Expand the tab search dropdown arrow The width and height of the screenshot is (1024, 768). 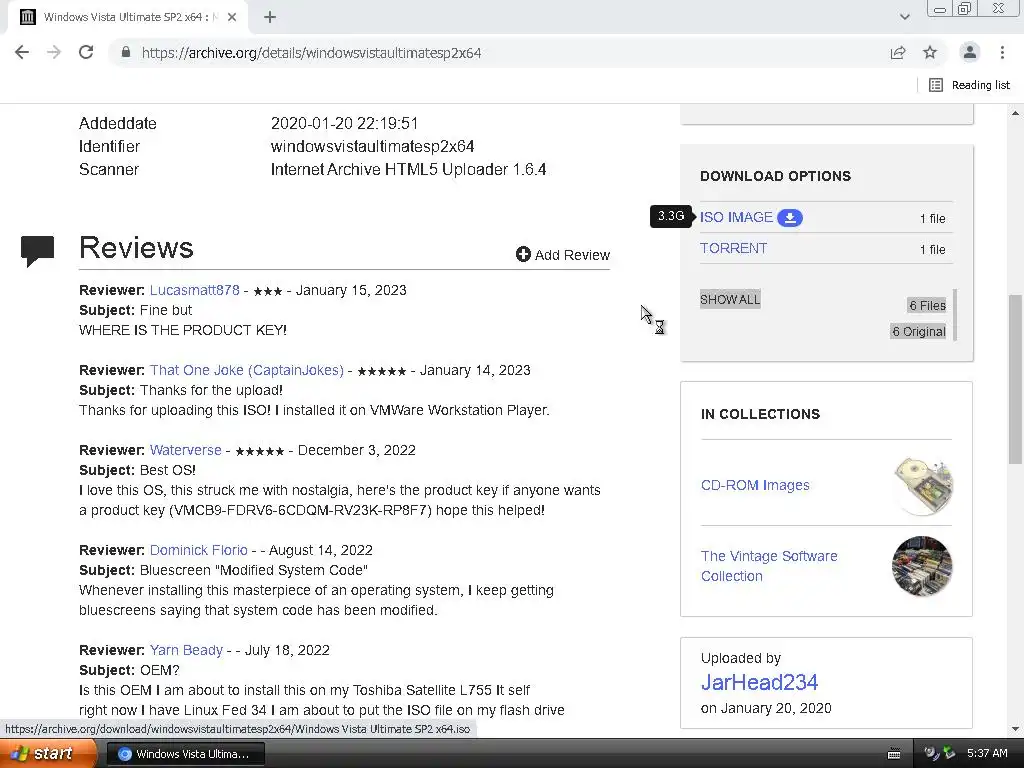[904, 17]
